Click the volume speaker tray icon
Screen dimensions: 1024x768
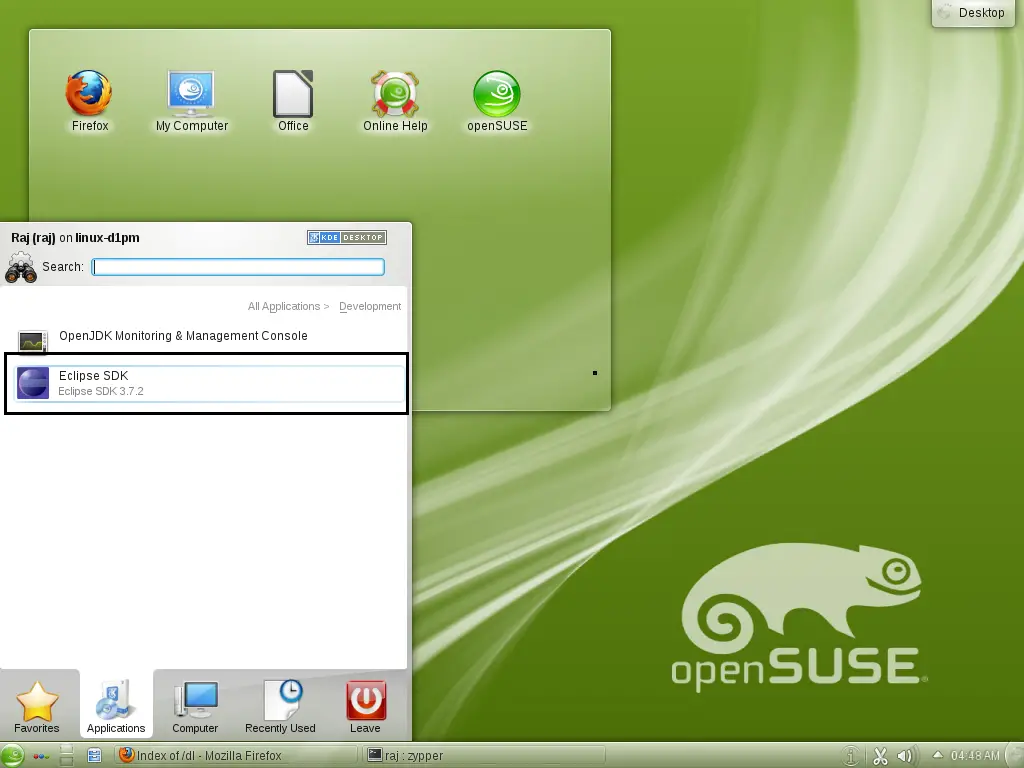click(905, 756)
